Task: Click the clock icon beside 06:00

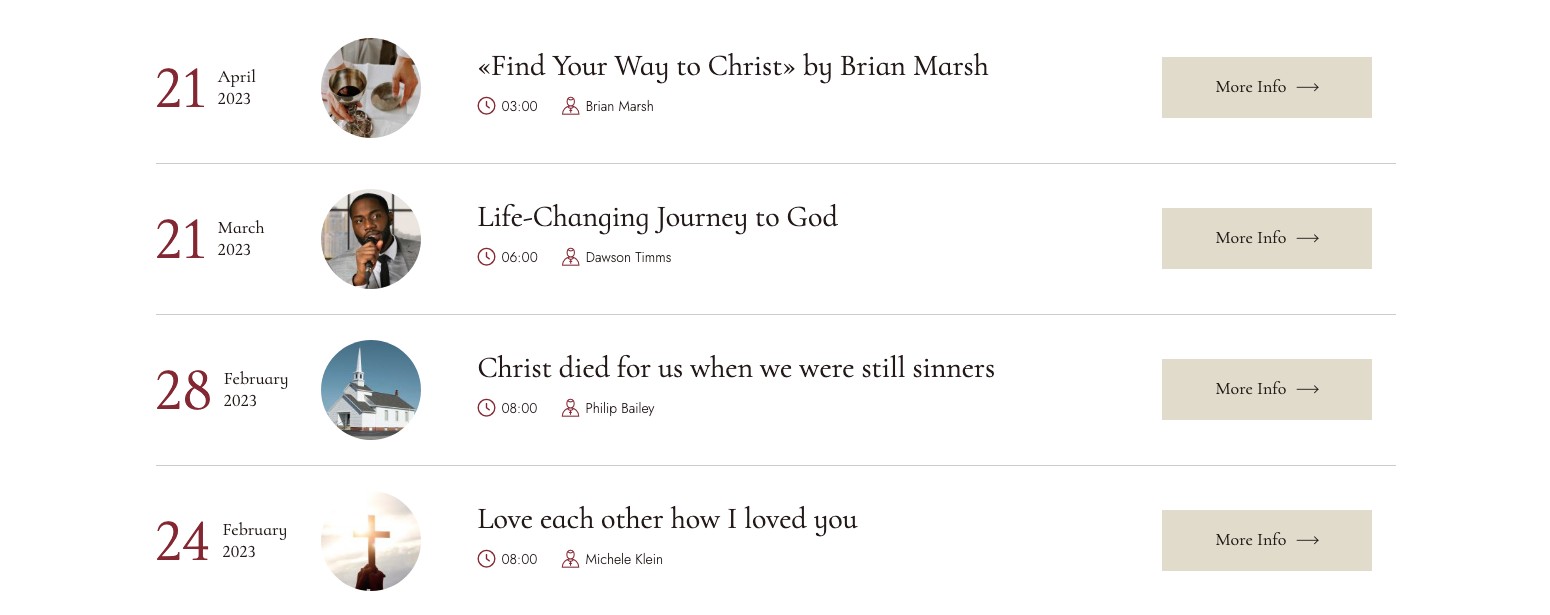Action: point(486,257)
